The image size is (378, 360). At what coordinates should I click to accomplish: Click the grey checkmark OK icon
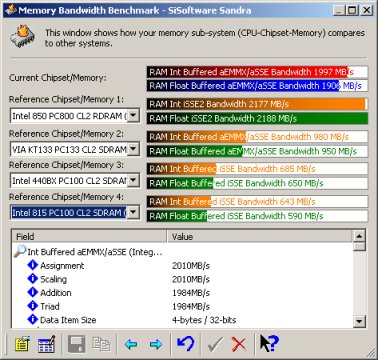215,344
